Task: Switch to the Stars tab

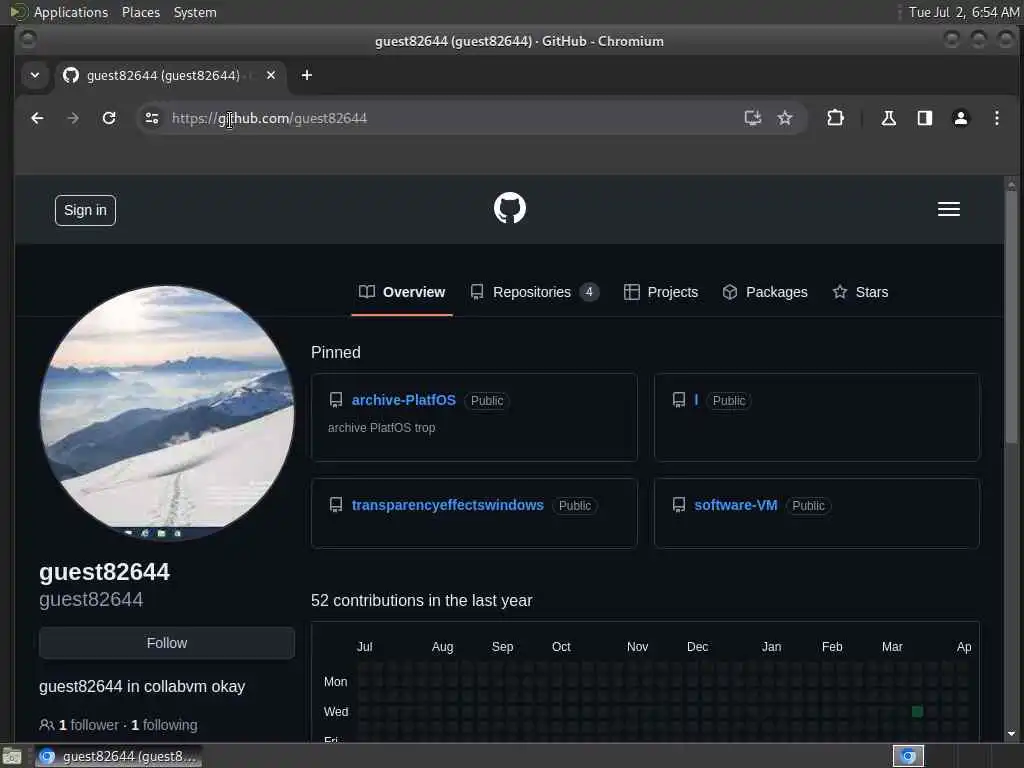Action: 860,292
